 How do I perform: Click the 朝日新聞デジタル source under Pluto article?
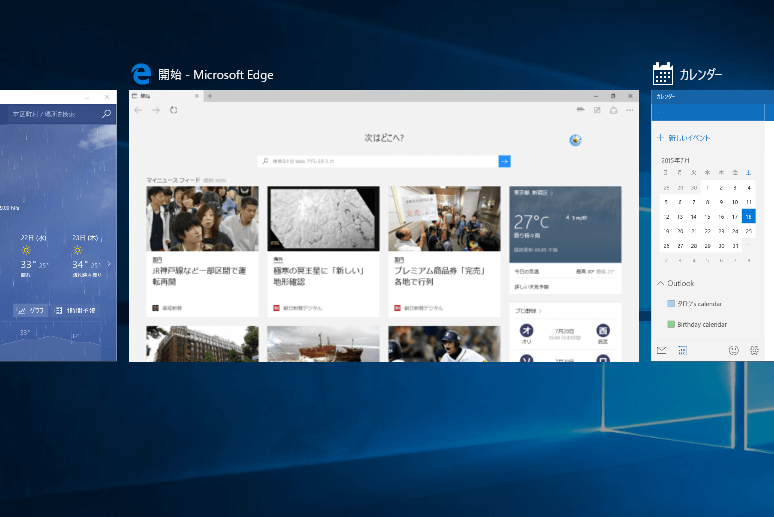point(303,308)
